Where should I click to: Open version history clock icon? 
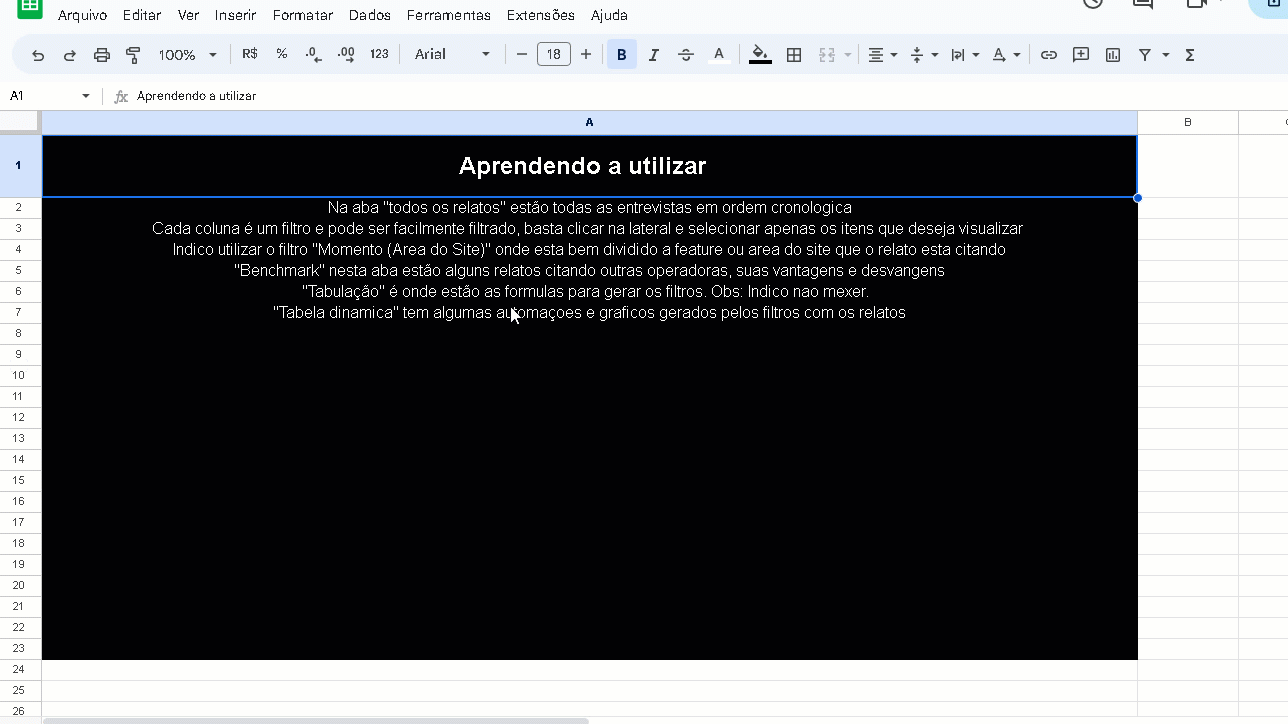coord(1093,4)
